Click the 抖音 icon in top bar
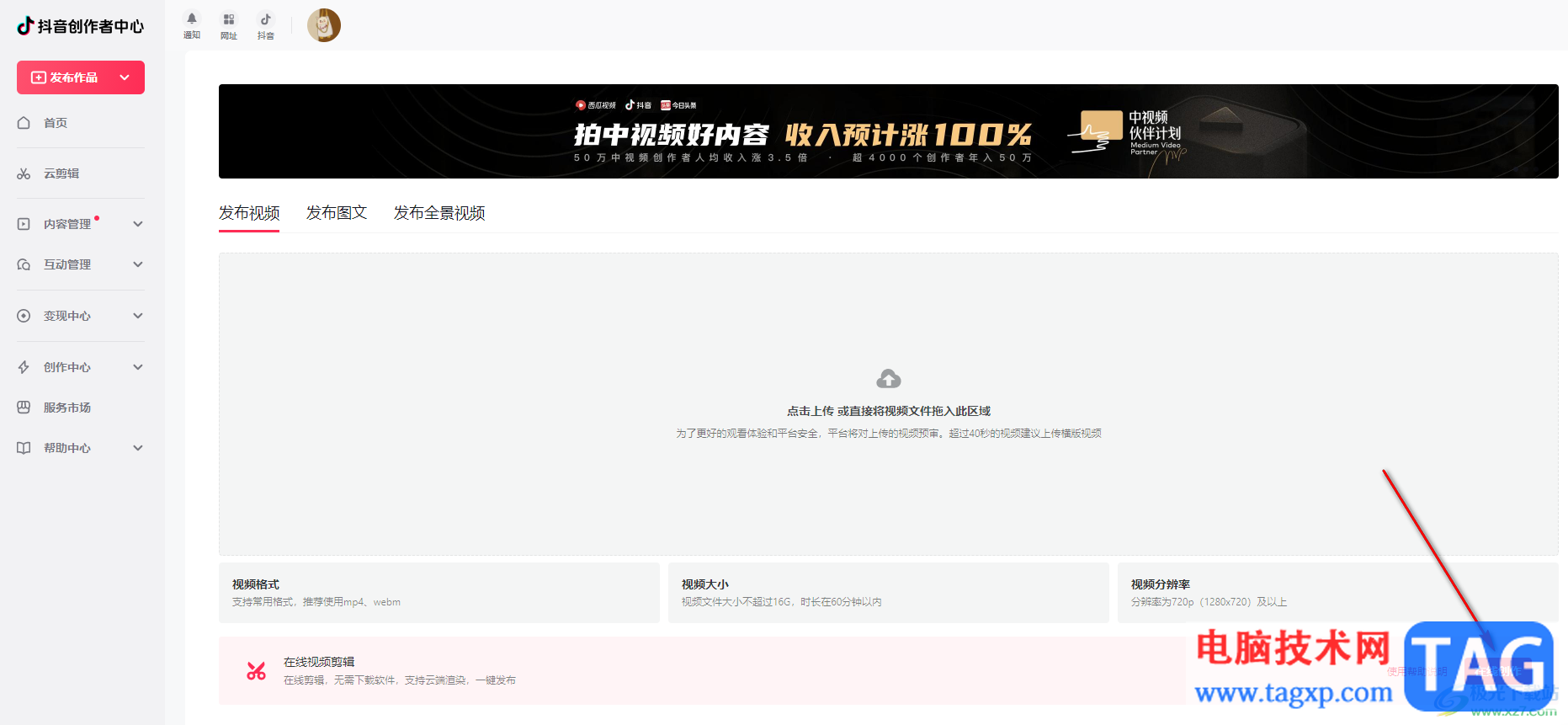The width and height of the screenshot is (1568, 725). (266, 19)
